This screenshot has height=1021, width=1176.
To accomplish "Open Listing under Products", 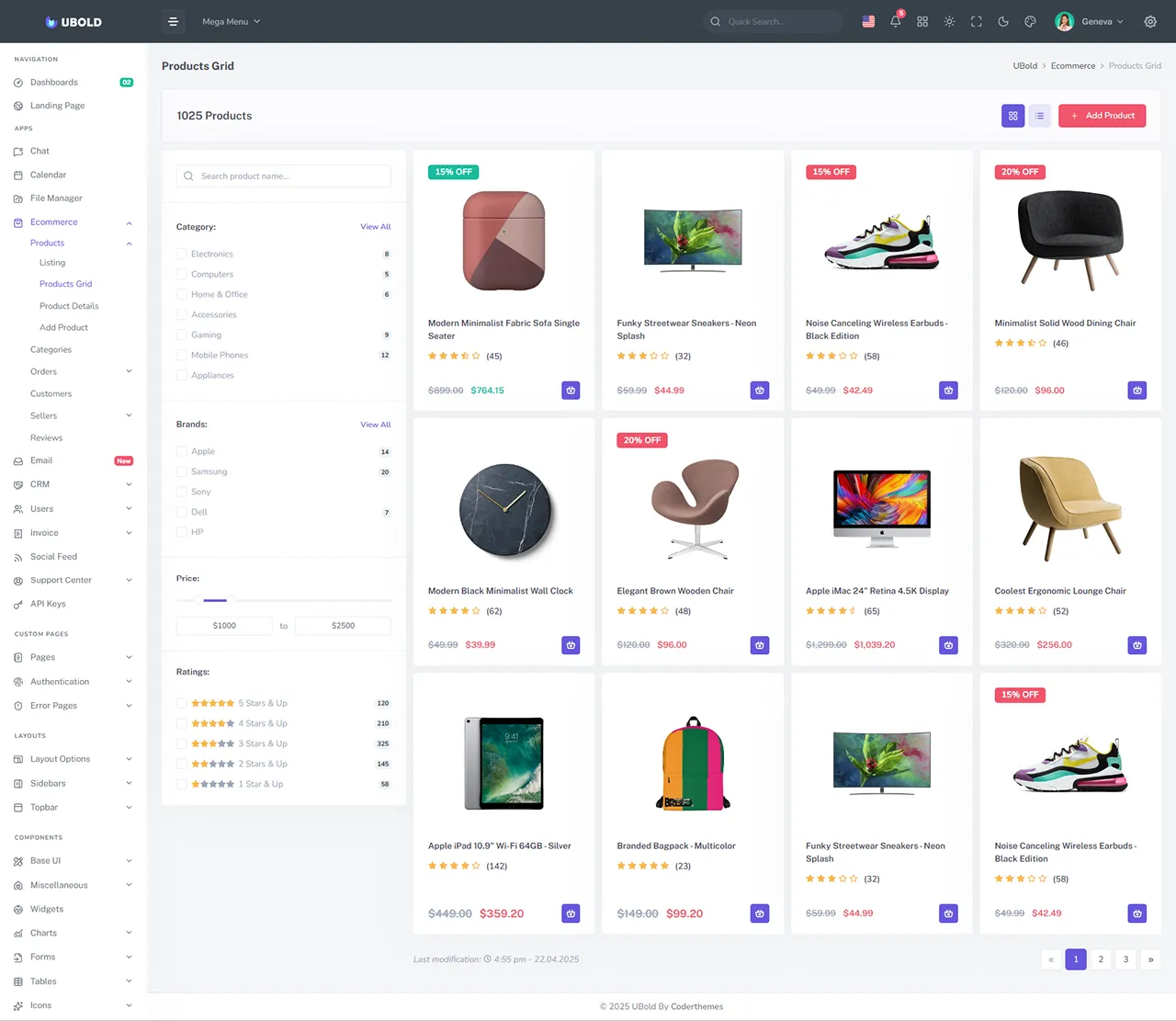I will coord(52,263).
